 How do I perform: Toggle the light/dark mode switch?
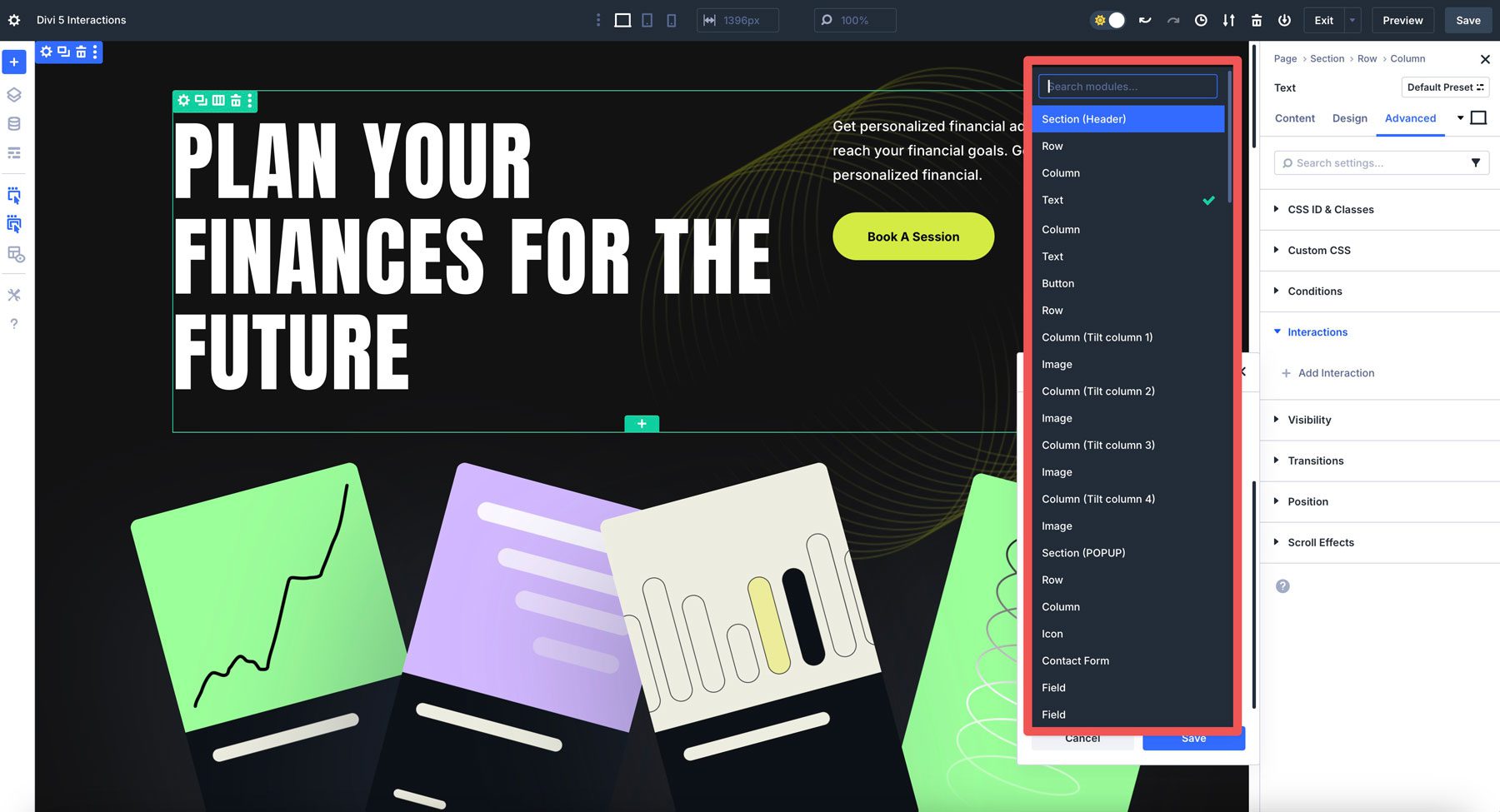pyautogui.click(x=1107, y=18)
